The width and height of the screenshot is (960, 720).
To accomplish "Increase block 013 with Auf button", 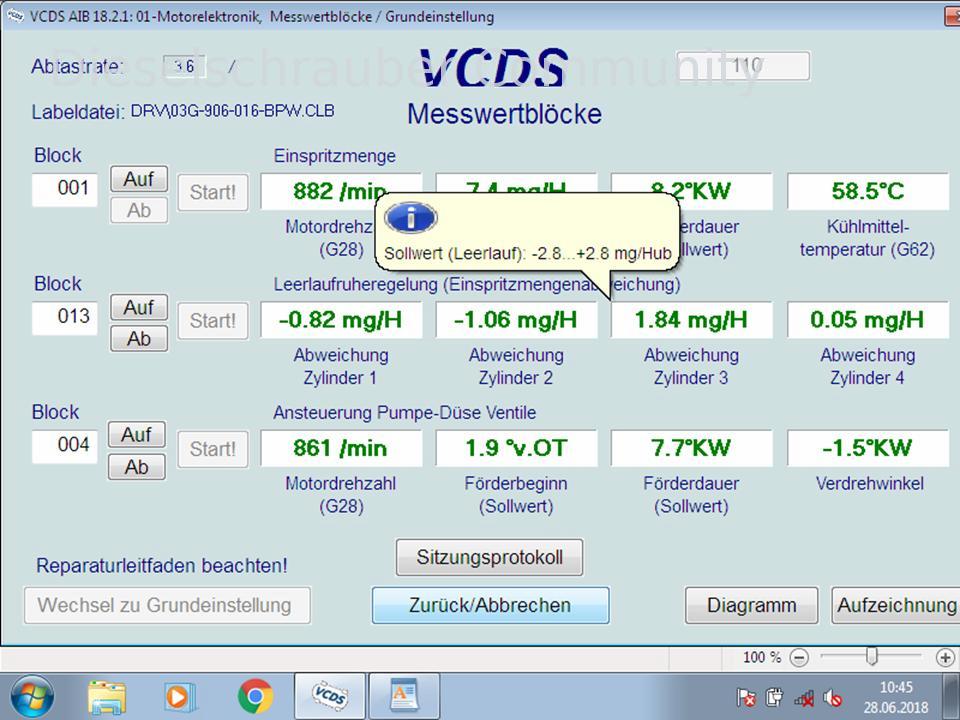I will pos(139,307).
